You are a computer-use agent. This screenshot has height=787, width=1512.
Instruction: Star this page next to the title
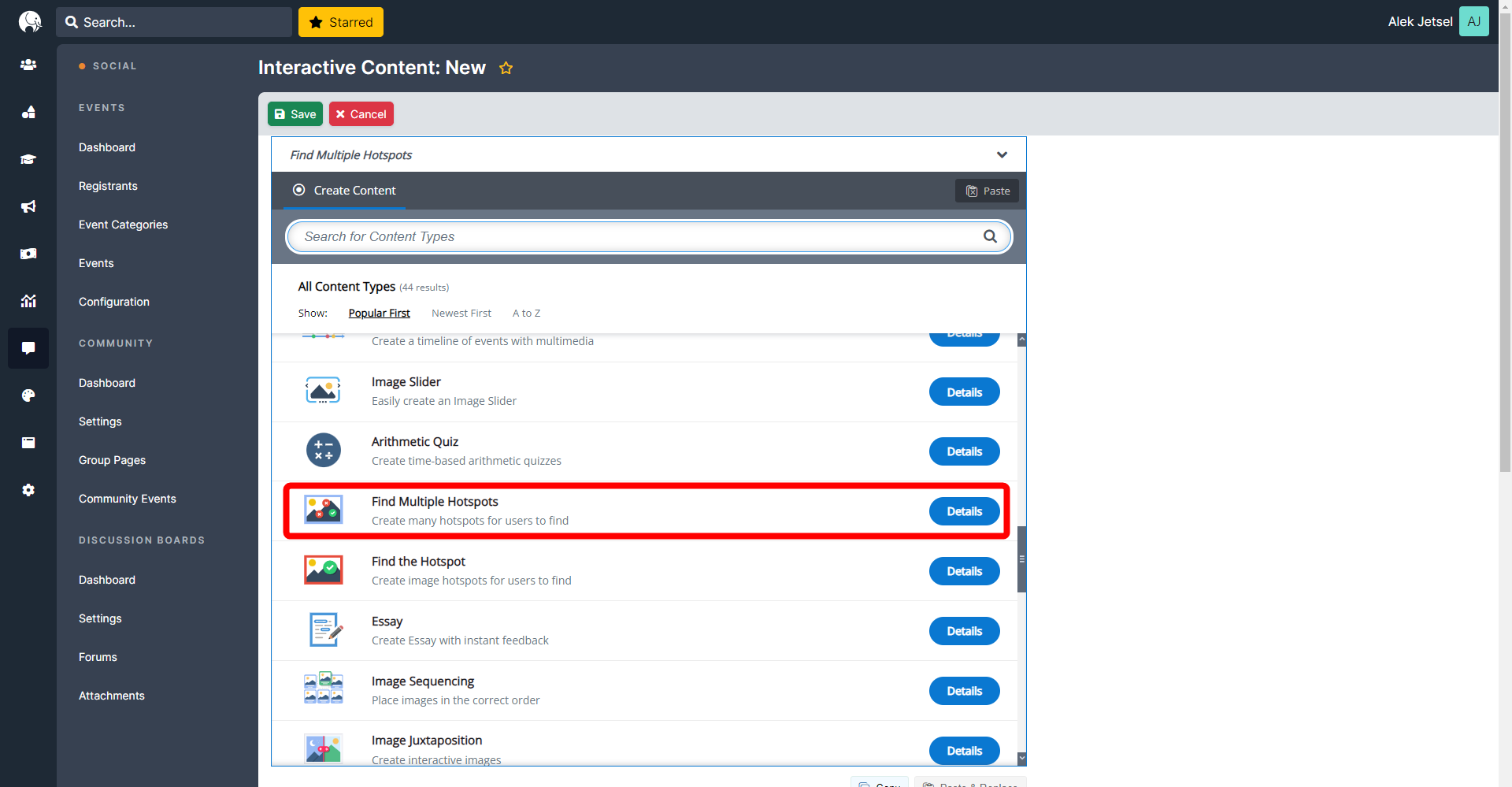click(506, 69)
